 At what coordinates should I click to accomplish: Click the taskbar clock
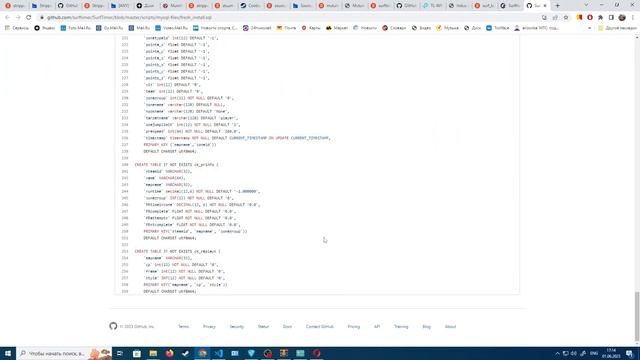[611, 353]
